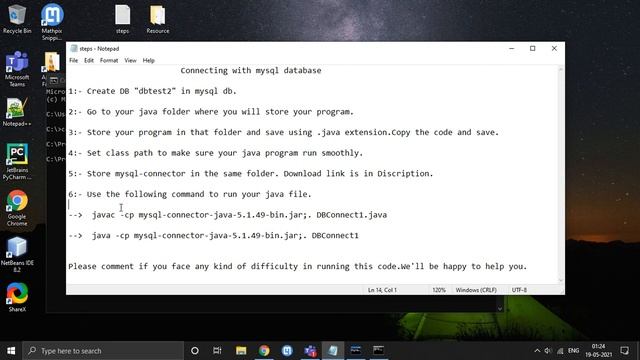Click the Windows Start button

pos(11,351)
